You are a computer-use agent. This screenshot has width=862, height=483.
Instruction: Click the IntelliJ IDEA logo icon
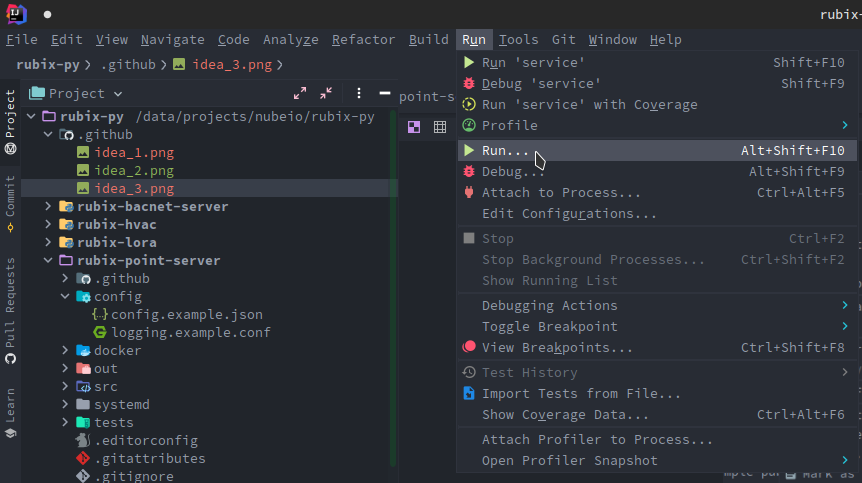click(x=16, y=14)
